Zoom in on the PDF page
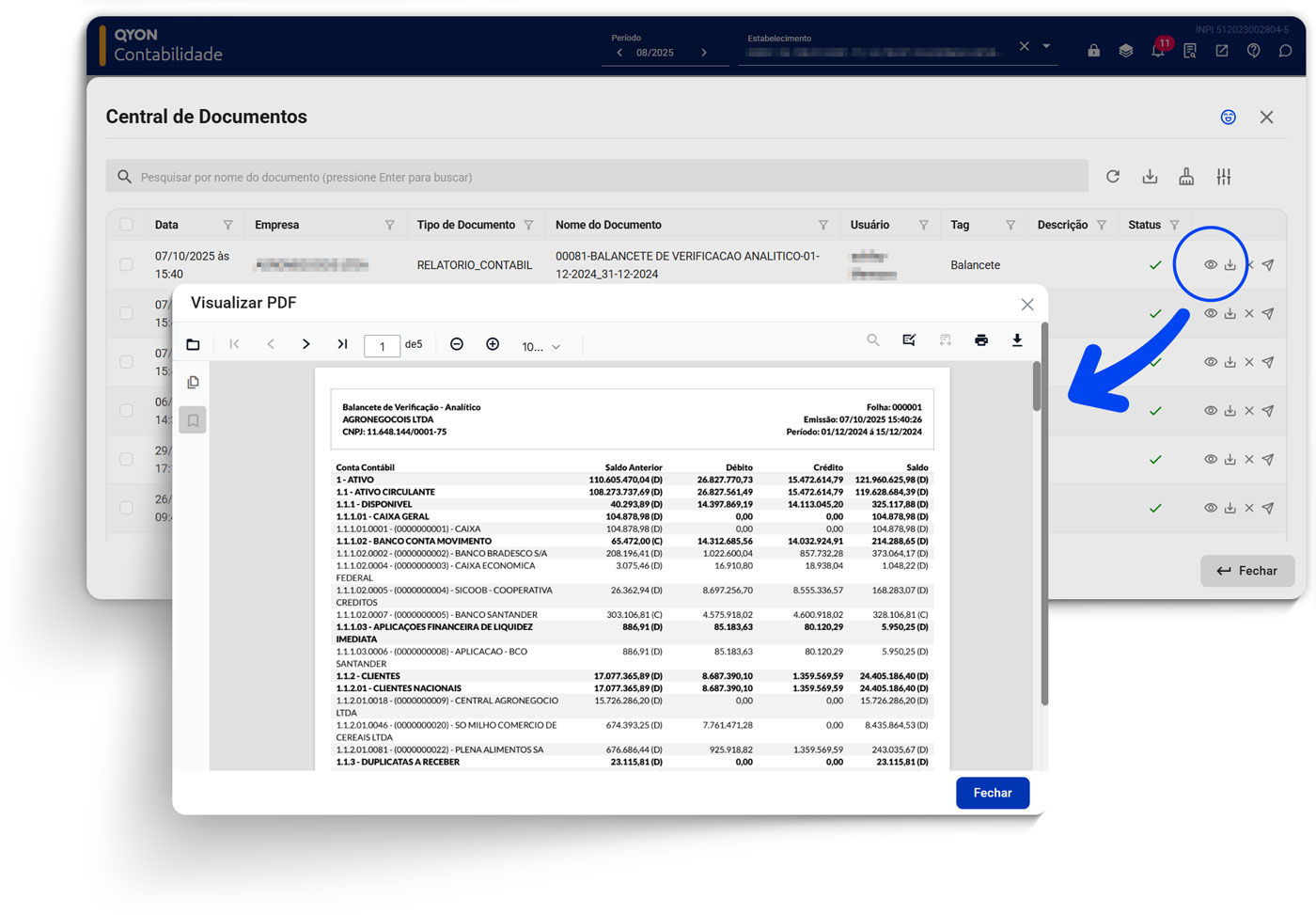 pos(492,344)
